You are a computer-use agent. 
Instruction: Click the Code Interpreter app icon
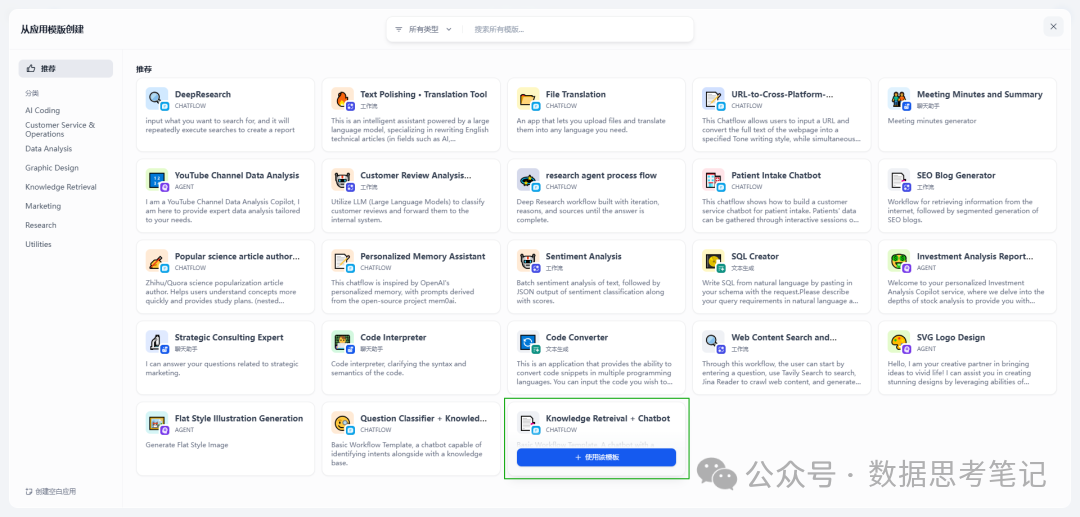[342, 341]
